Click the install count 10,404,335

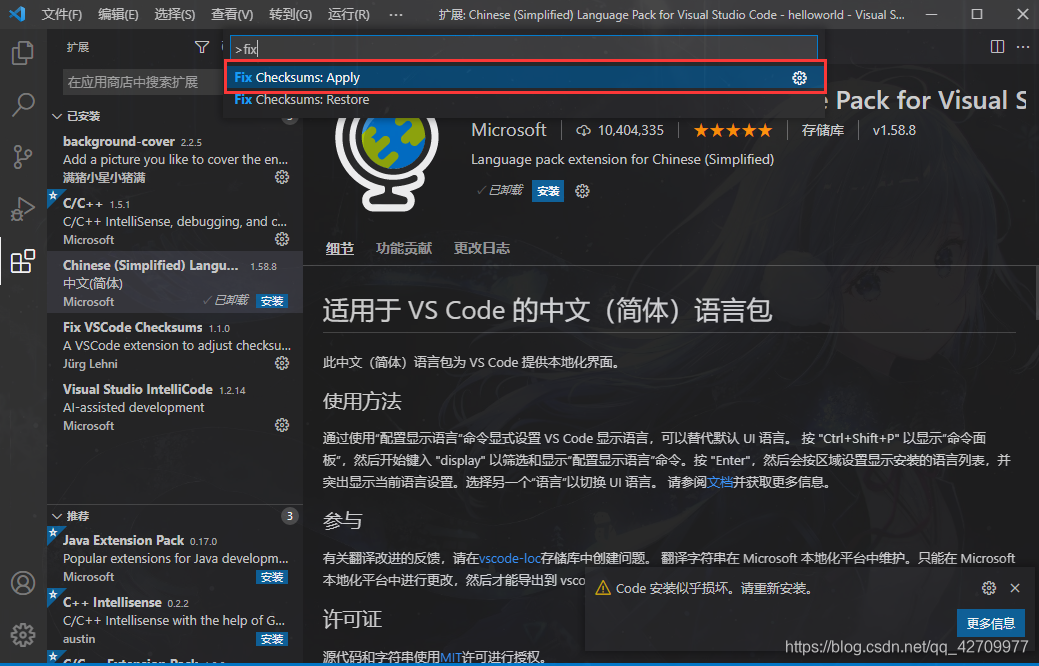tap(620, 131)
